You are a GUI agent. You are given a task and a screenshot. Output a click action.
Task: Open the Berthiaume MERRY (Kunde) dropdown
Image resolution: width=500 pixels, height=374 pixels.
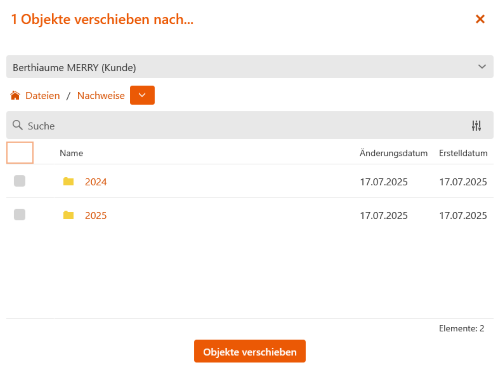[250, 67]
